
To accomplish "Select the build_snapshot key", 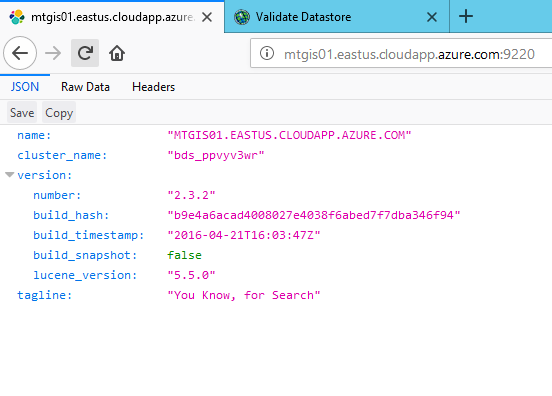I will [x=85, y=255].
